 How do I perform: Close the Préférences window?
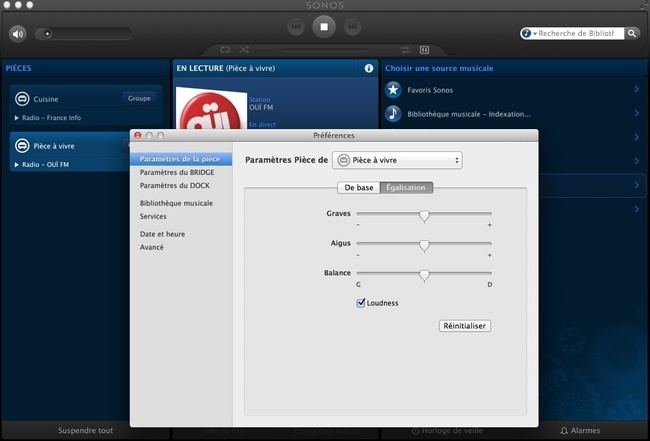[138, 136]
